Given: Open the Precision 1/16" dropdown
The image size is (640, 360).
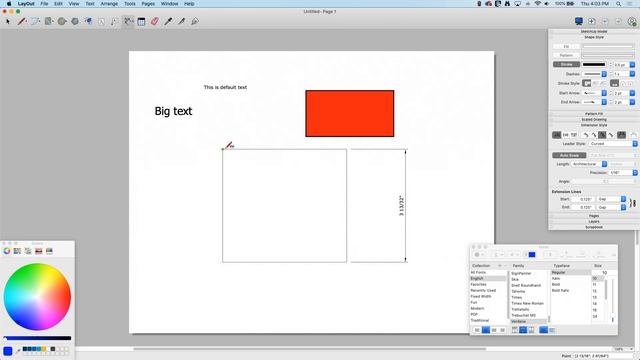Looking at the screenshot, I should point(623,173).
